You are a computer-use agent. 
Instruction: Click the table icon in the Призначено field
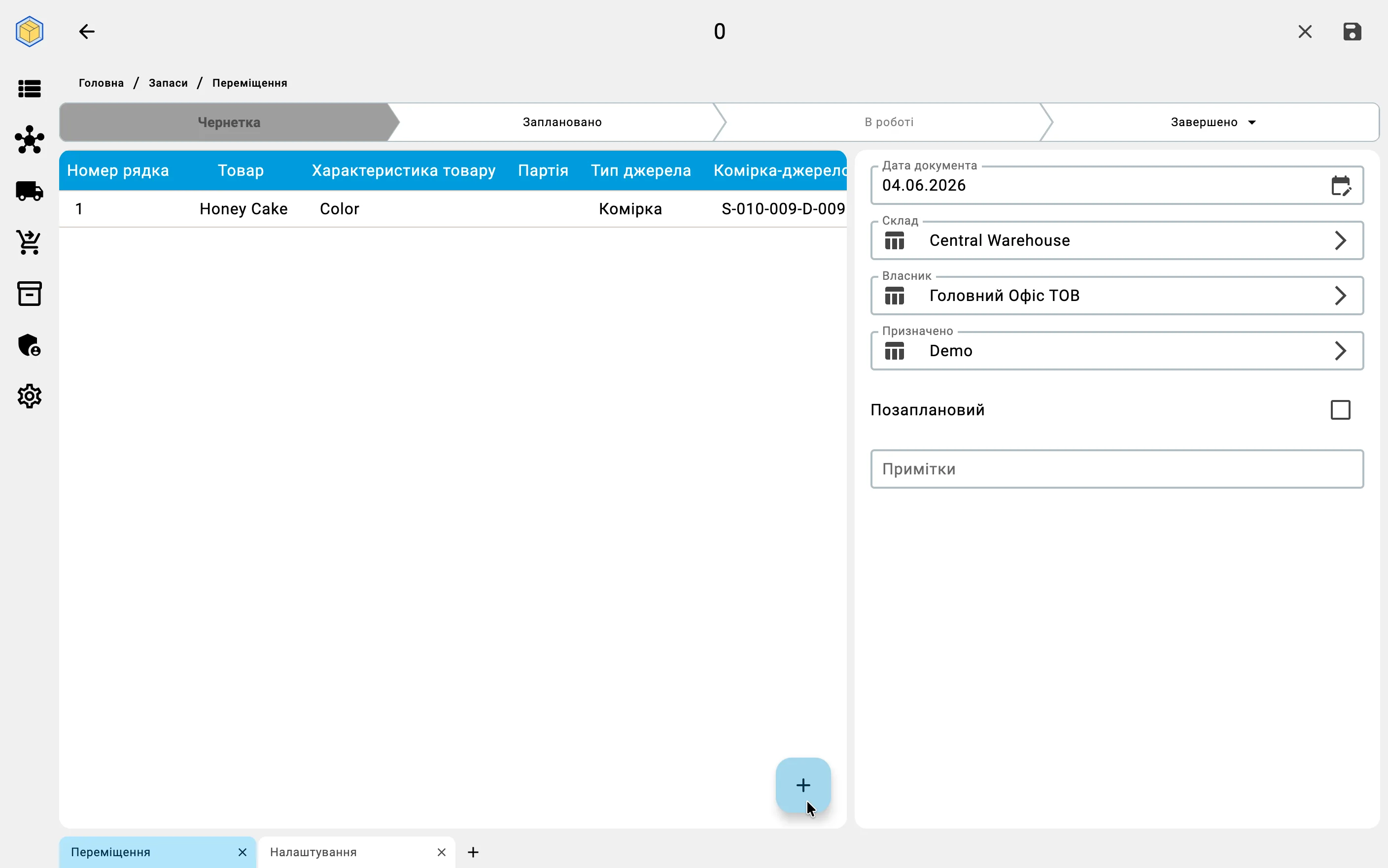tap(894, 351)
